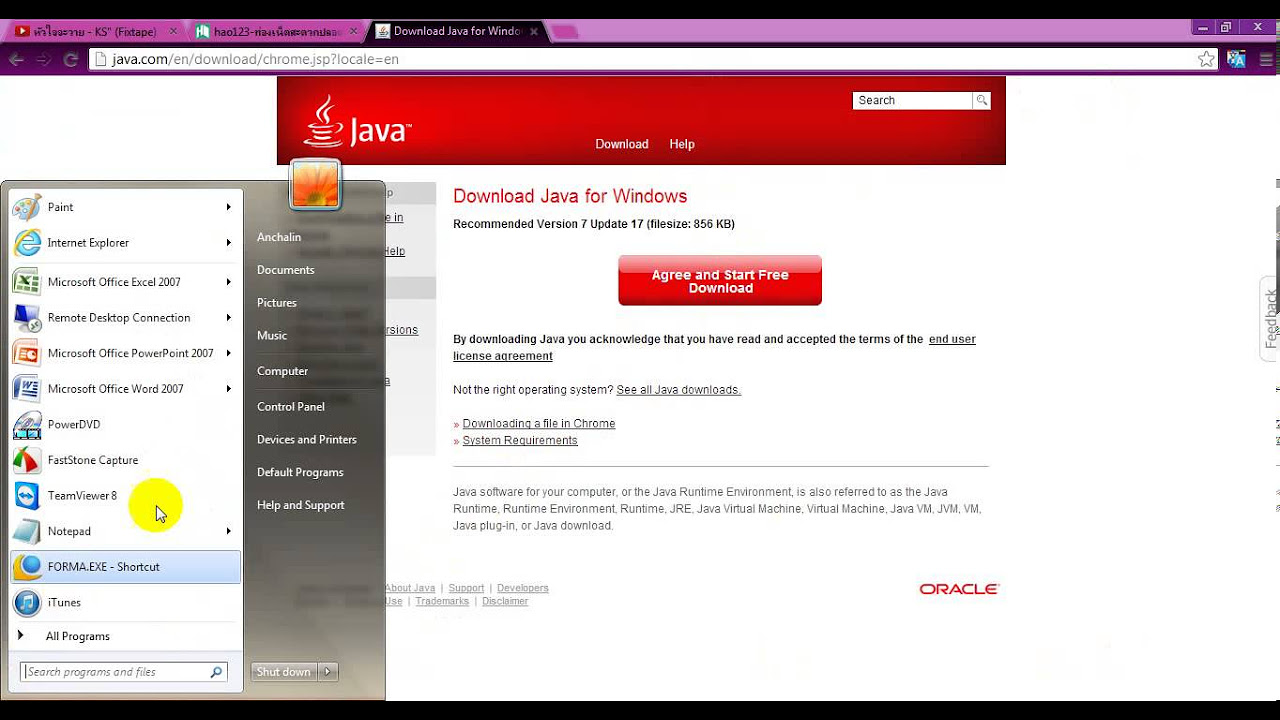This screenshot has height=720, width=1280.
Task: Expand the Remote Desktop Connection jump list arrow
Action: tap(229, 318)
